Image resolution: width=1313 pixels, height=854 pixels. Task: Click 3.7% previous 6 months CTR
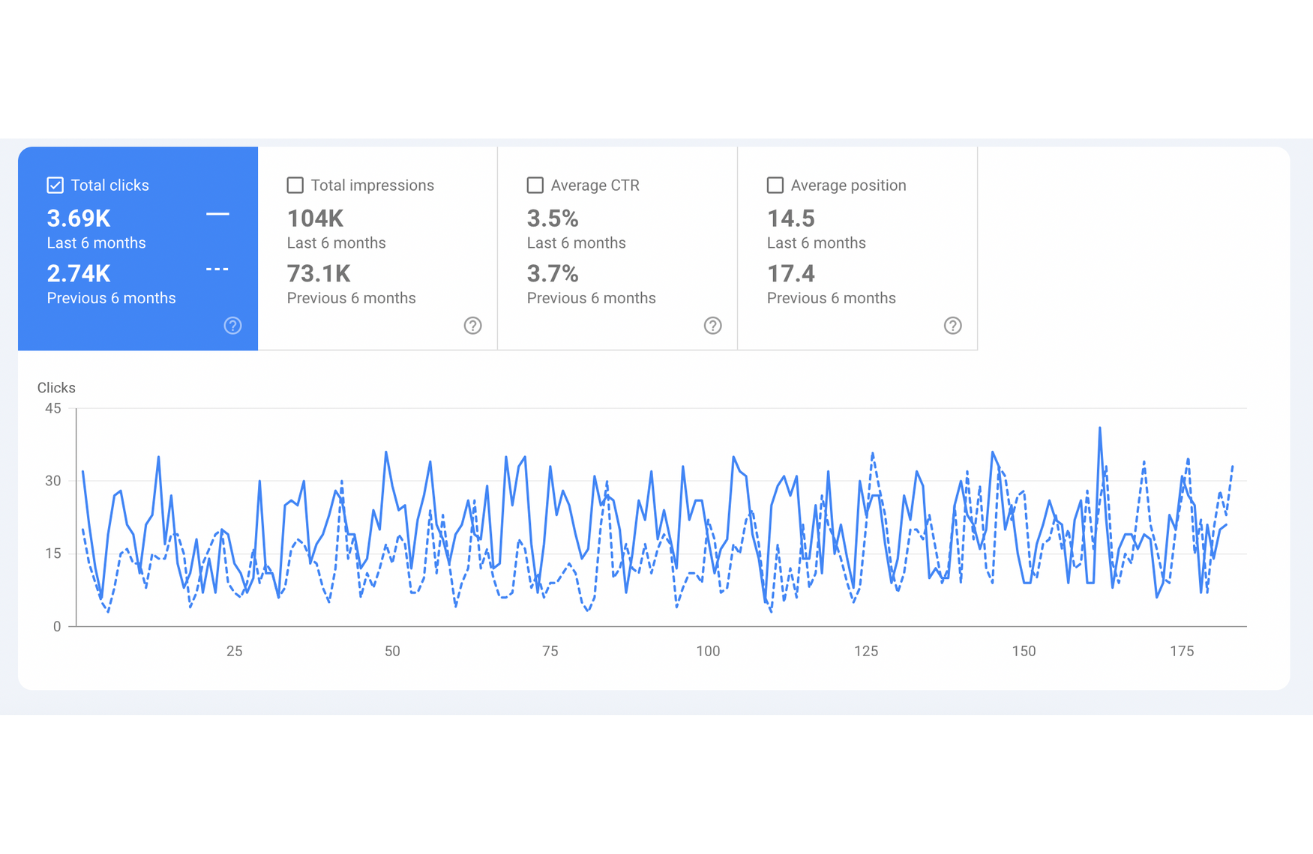552,273
